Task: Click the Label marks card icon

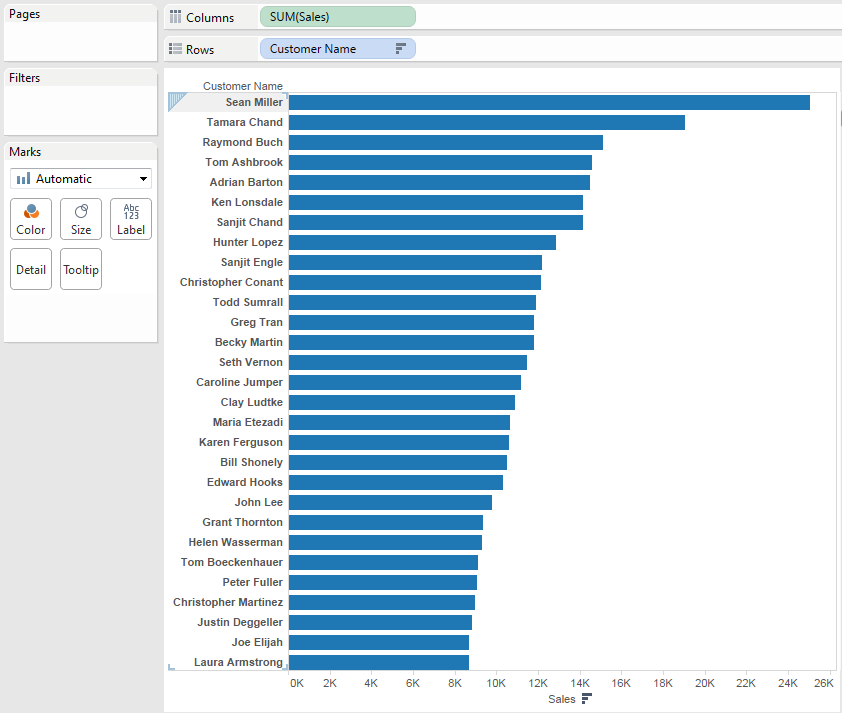Action: [x=131, y=212]
